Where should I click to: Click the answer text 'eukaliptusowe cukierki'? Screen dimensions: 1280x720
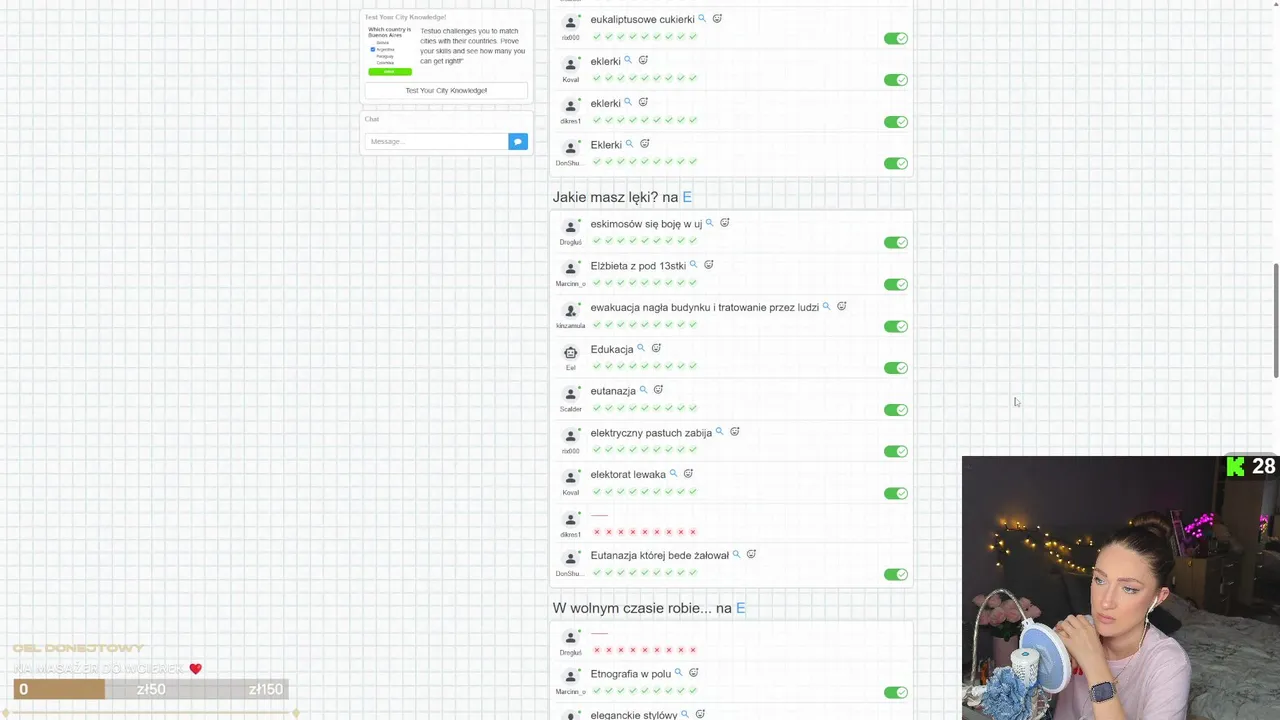tap(642, 20)
